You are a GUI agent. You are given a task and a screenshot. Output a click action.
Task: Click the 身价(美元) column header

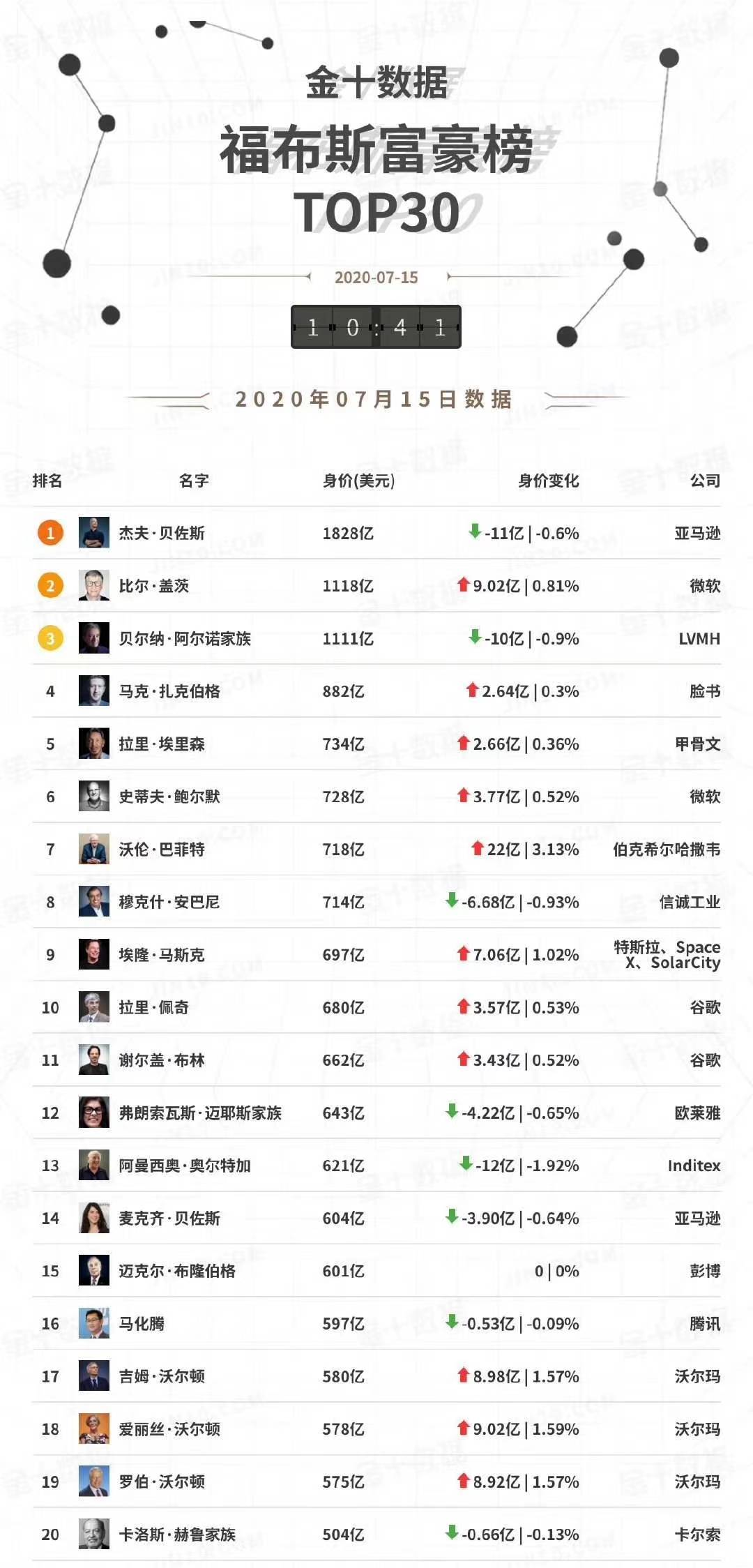(358, 481)
